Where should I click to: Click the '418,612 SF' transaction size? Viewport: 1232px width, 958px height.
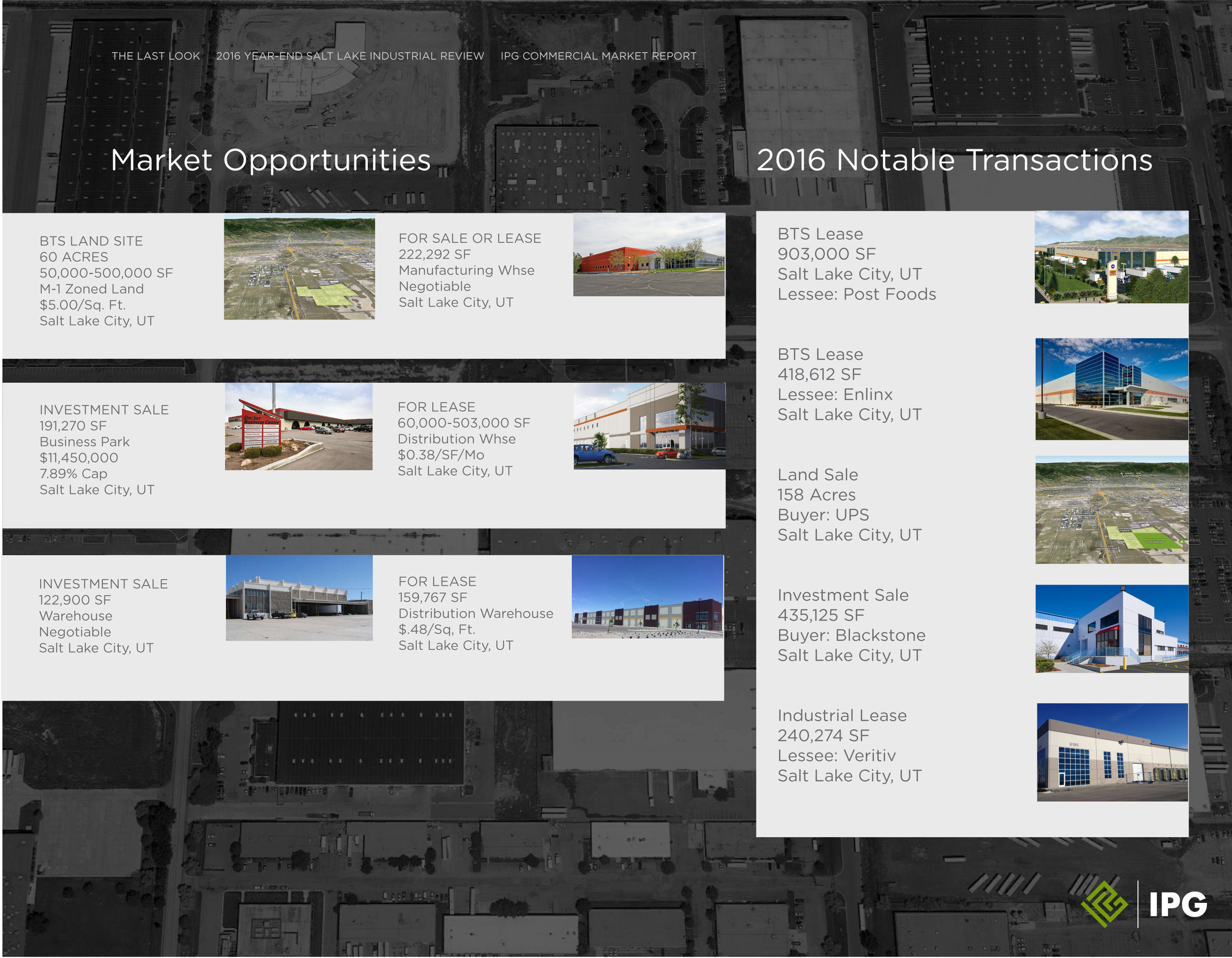[819, 374]
